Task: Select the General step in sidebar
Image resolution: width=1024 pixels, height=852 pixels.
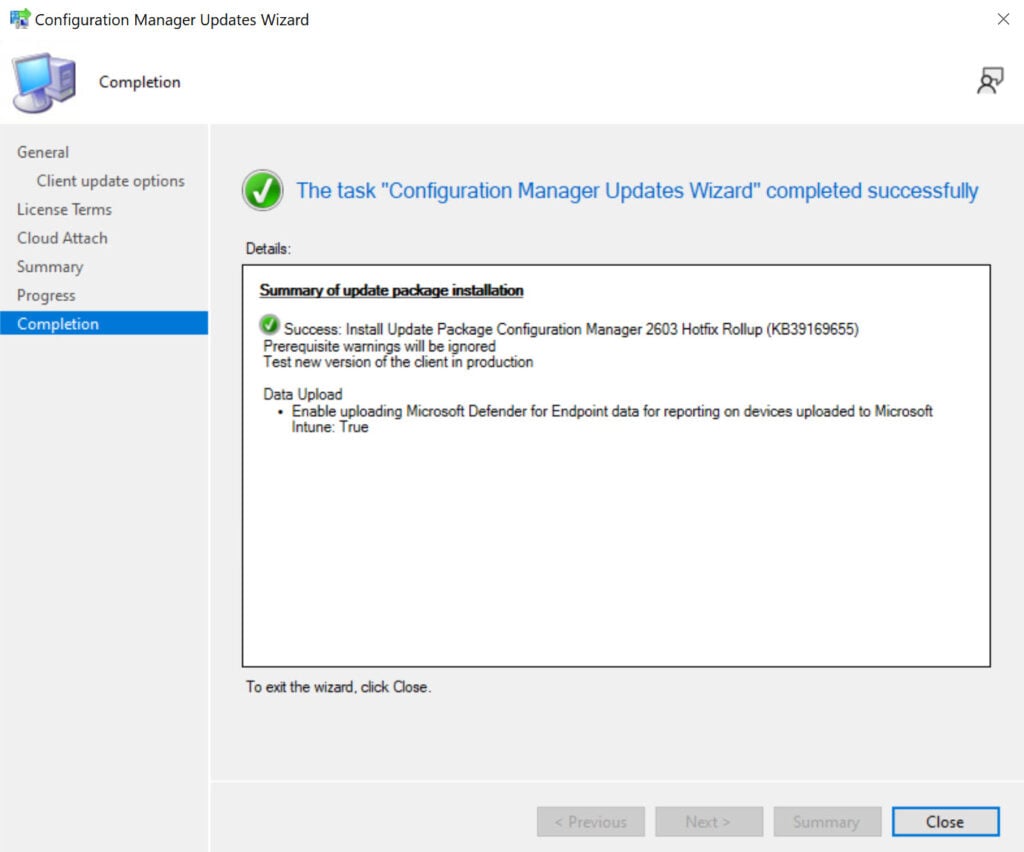Action: point(42,152)
